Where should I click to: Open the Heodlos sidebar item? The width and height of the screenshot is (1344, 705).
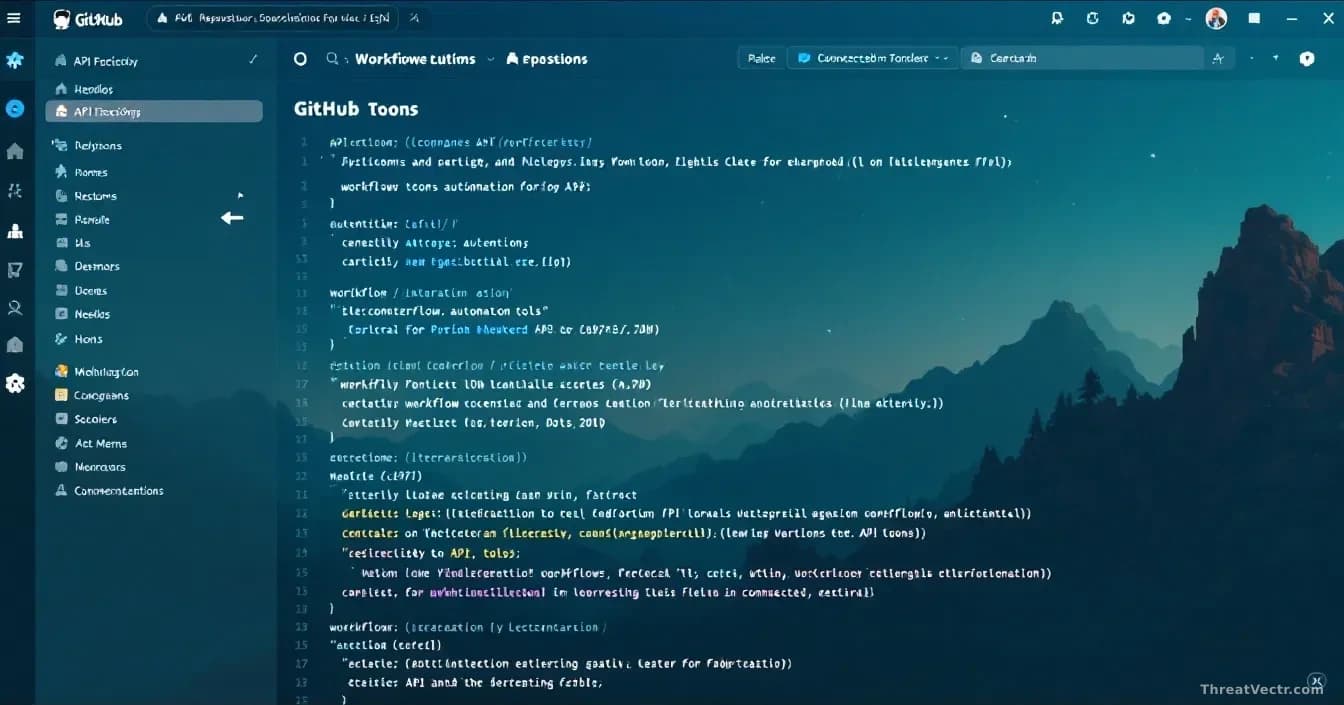click(94, 89)
